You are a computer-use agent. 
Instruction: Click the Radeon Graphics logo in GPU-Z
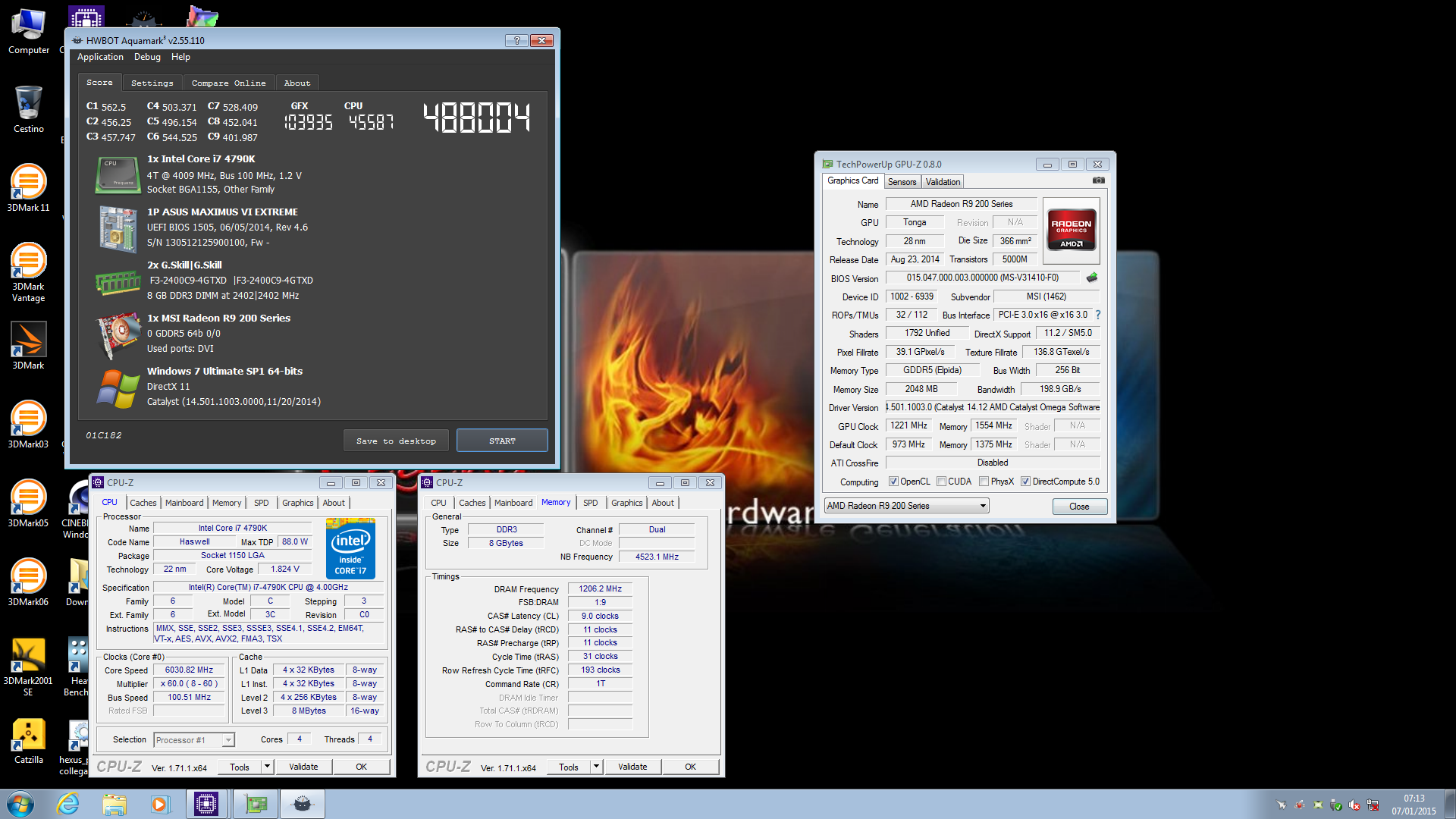tap(1071, 229)
